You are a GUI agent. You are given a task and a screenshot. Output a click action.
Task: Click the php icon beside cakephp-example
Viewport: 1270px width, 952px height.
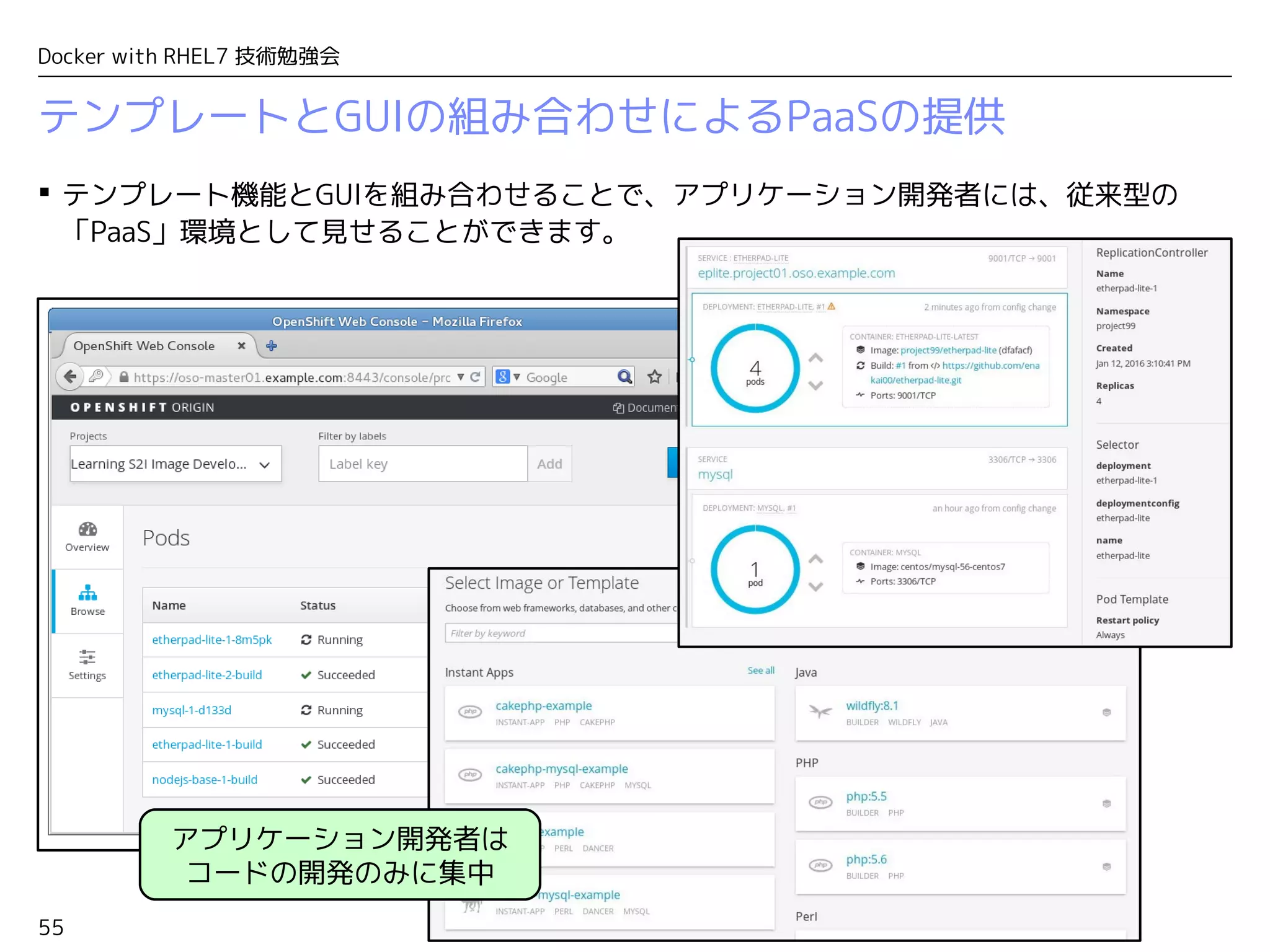(x=469, y=712)
